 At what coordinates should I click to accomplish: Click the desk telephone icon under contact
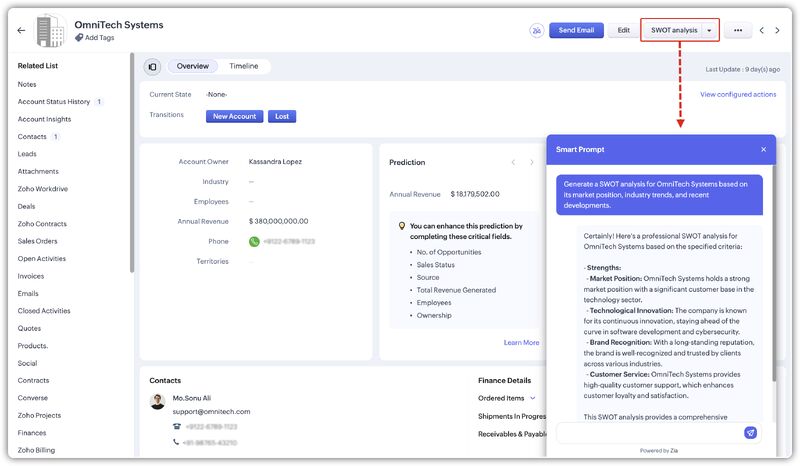click(x=177, y=426)
